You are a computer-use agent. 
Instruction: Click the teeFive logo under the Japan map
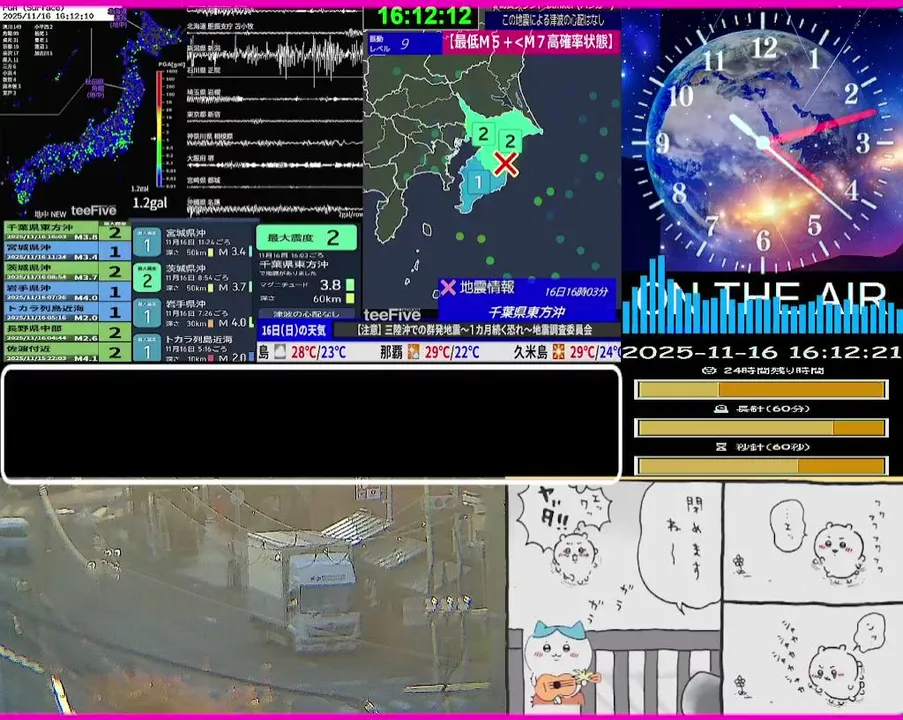coord(93,211)
